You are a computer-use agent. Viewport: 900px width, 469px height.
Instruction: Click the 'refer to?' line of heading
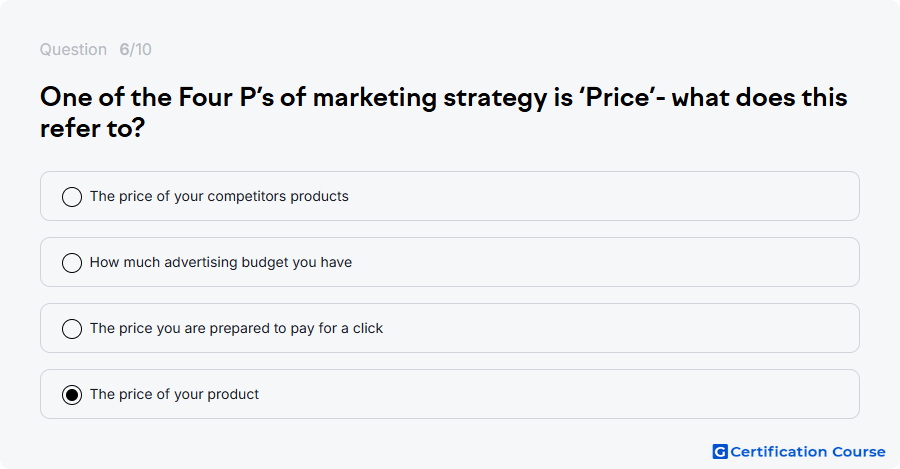point(92,128)
